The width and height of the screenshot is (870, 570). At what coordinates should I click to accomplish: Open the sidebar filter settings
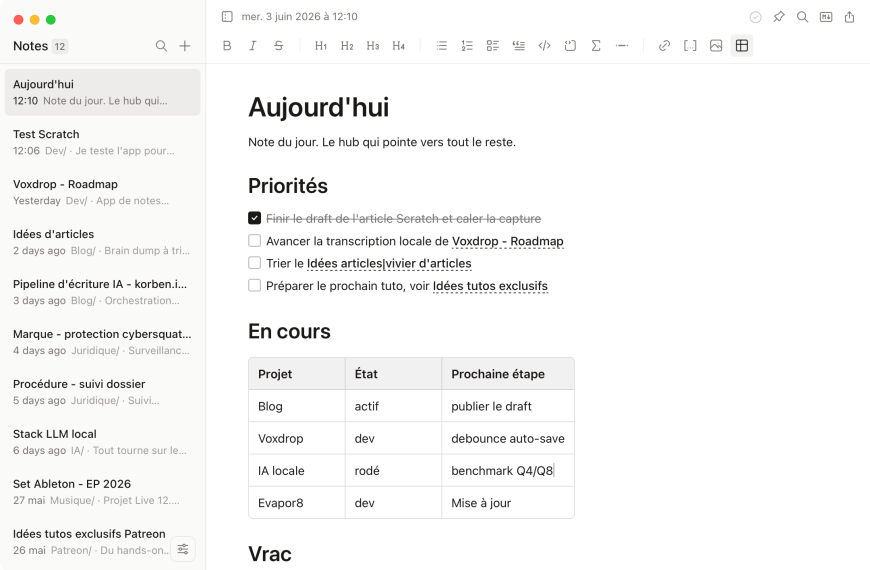(183, 549)
